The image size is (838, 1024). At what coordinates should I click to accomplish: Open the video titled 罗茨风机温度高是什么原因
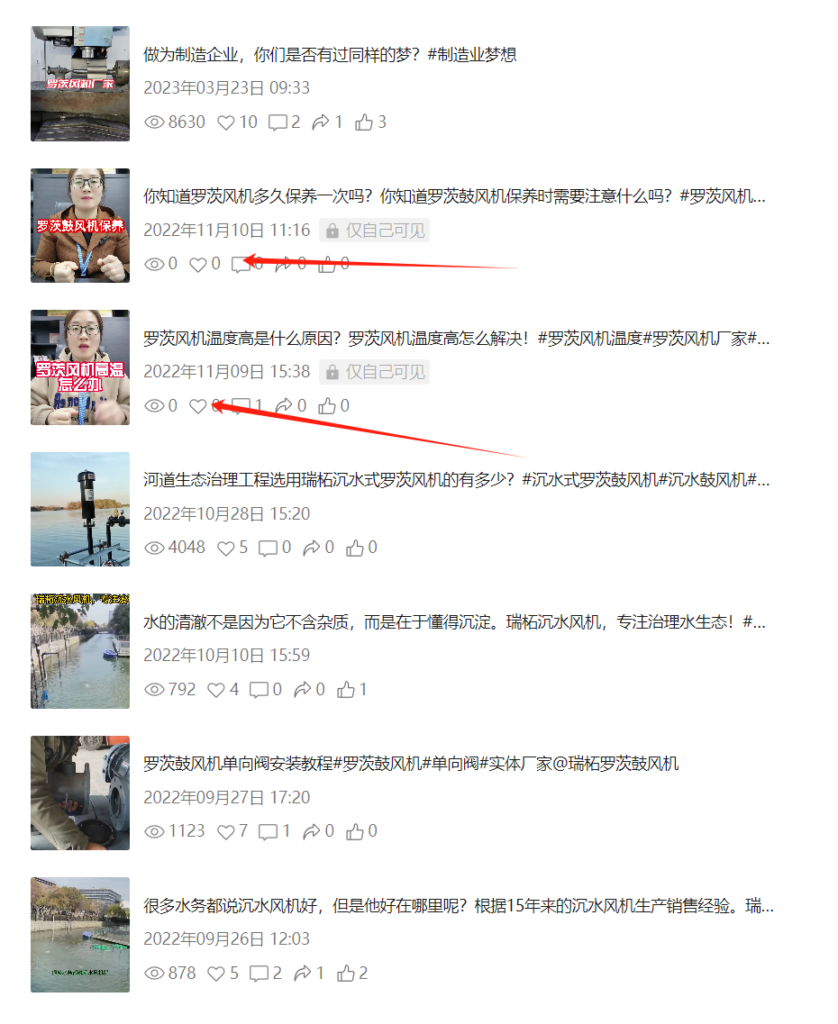pyautogui.click(x=457, y=338)
